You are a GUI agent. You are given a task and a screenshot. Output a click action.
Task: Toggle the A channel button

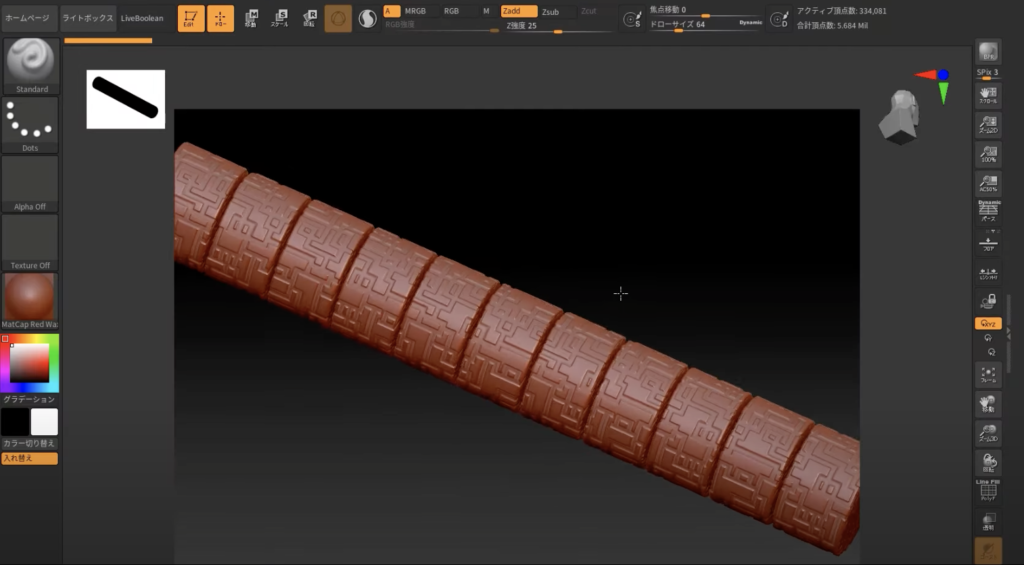point(391,11)
